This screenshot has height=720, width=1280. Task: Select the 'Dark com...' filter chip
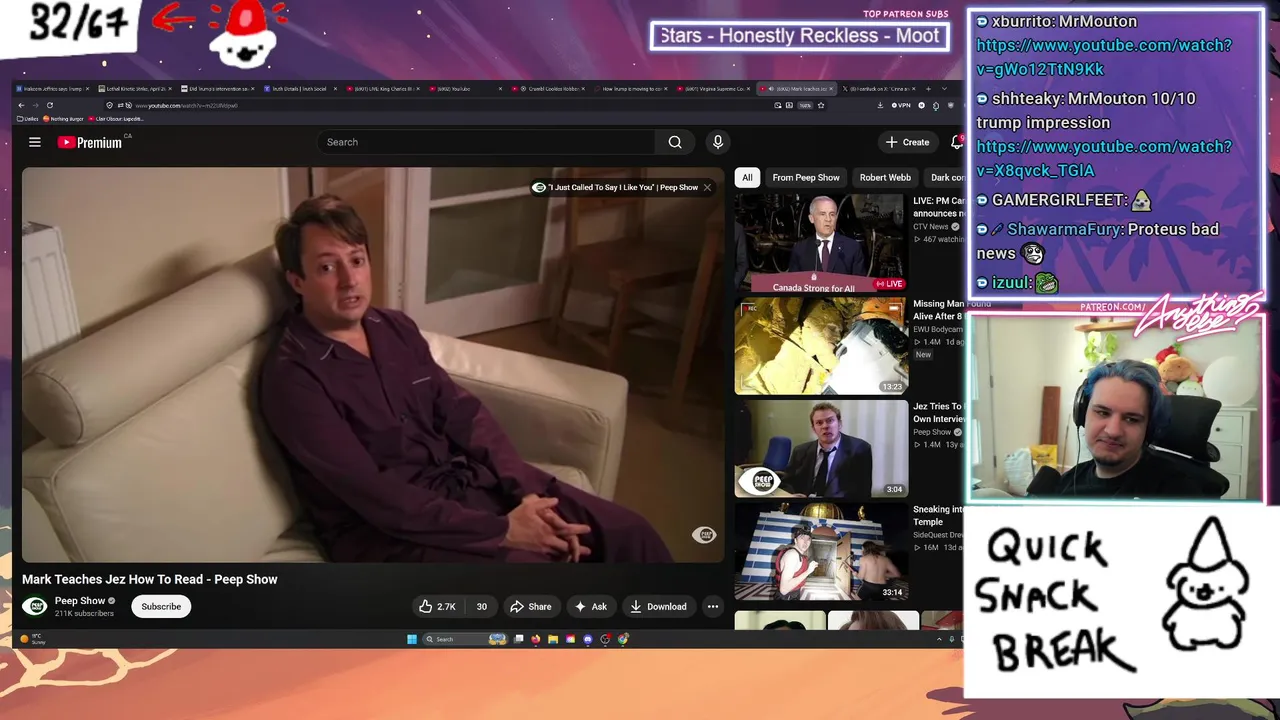(x=945, y=177)
